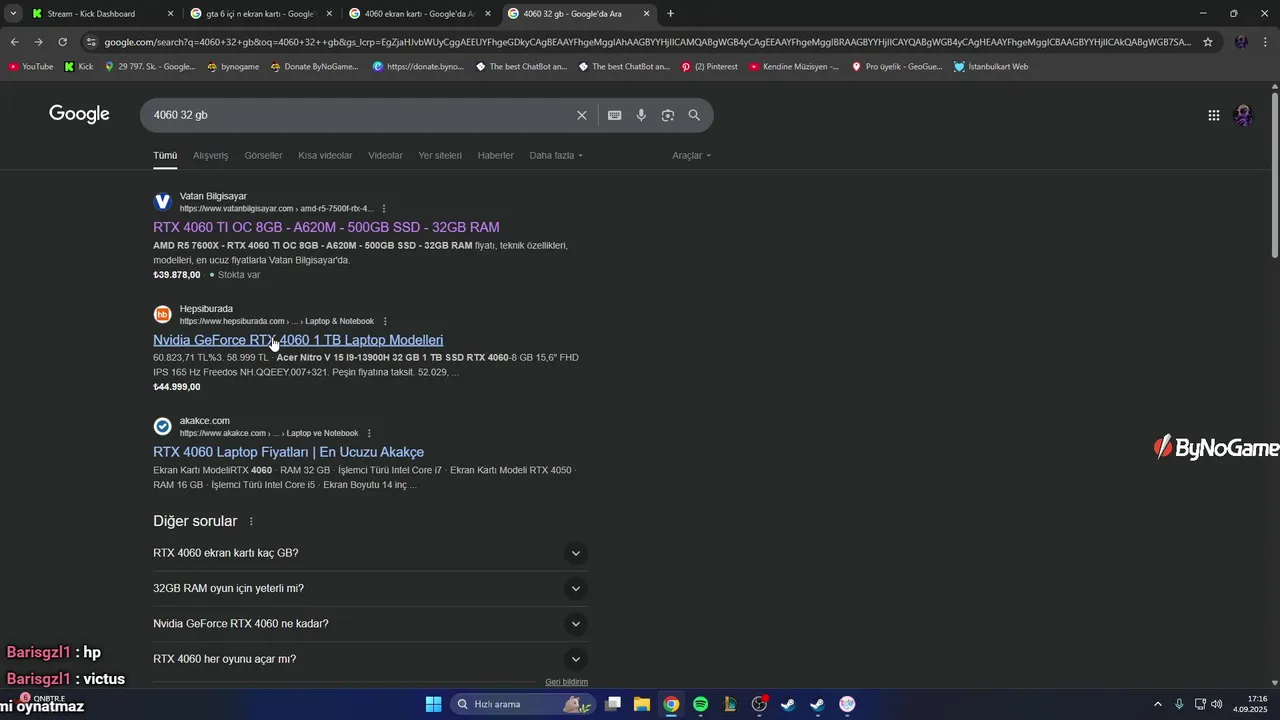Open the Google apps grid
This screenshot has width=1280, height=720.
1213,115
